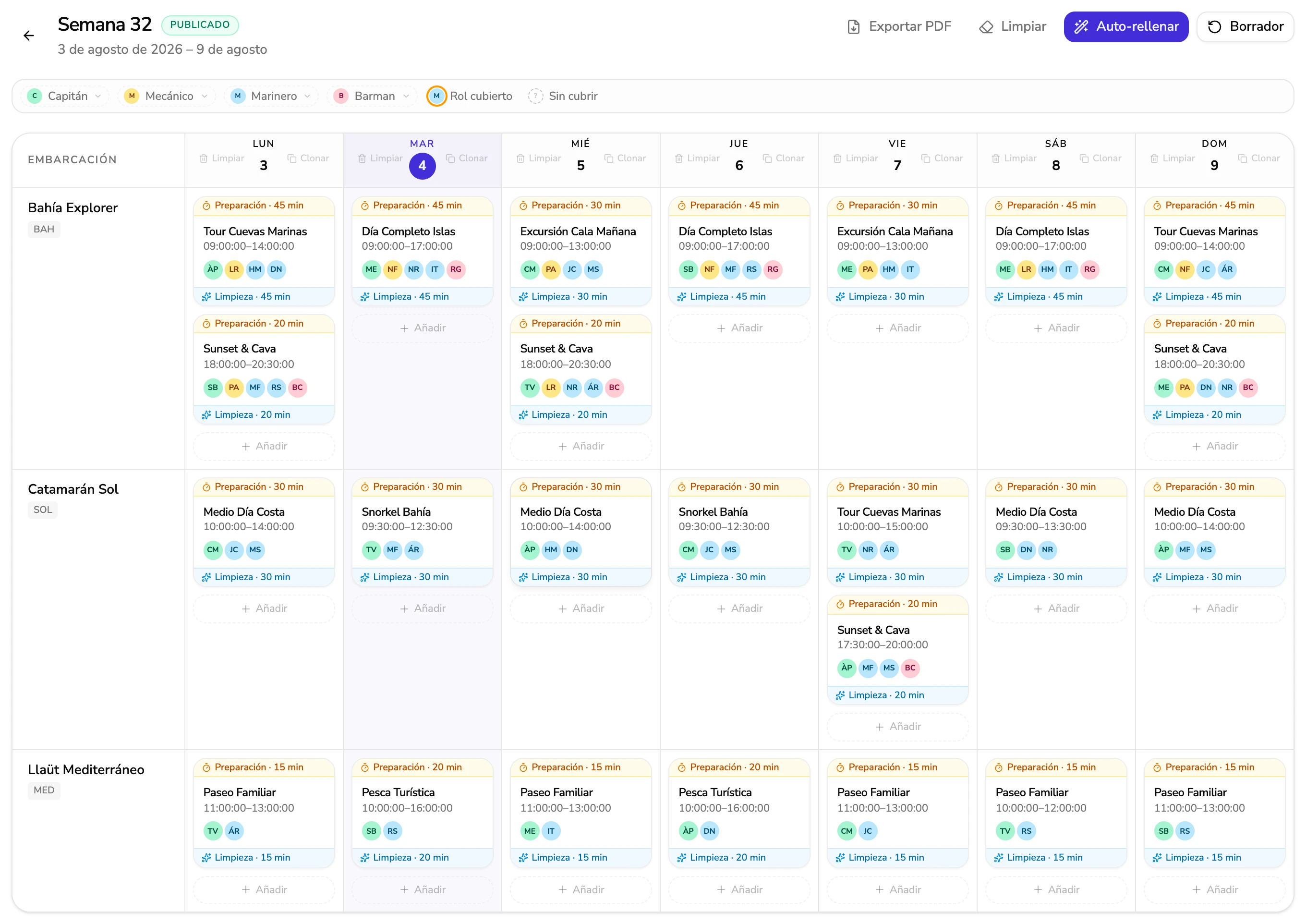1306x924 pixels.
Task: Click crew badge ÀP on Monday Tour Cuevas Marinas
Action: point(213,270)
